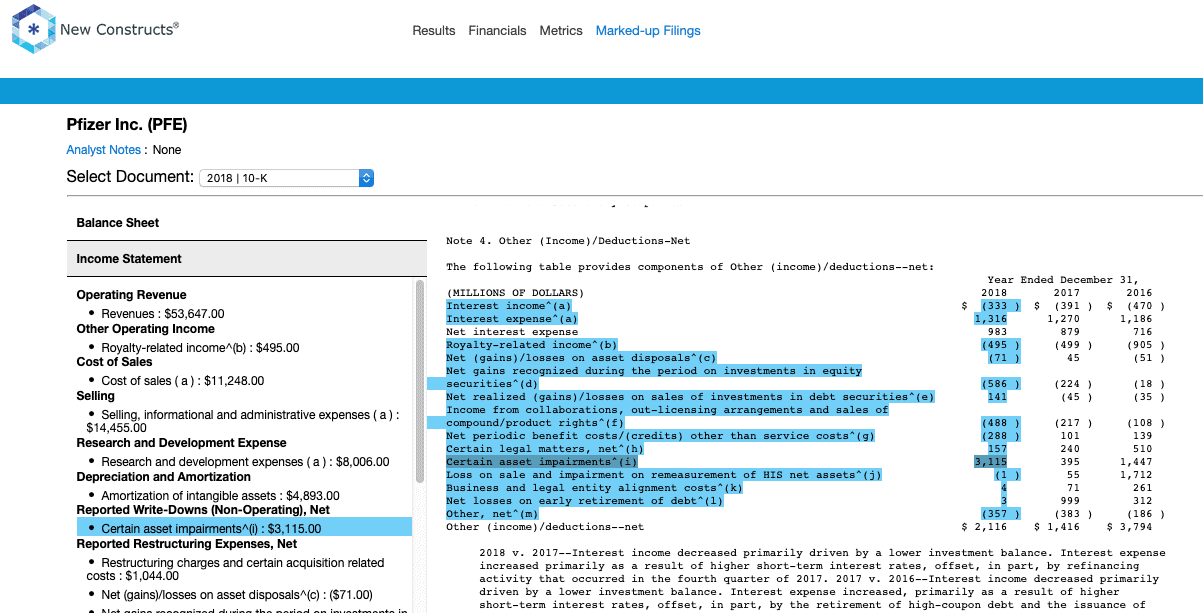Click highlighted Interest expense^(a) line in filing
The height and width of the screenshot is (613, 1203).
click(511, 319)
